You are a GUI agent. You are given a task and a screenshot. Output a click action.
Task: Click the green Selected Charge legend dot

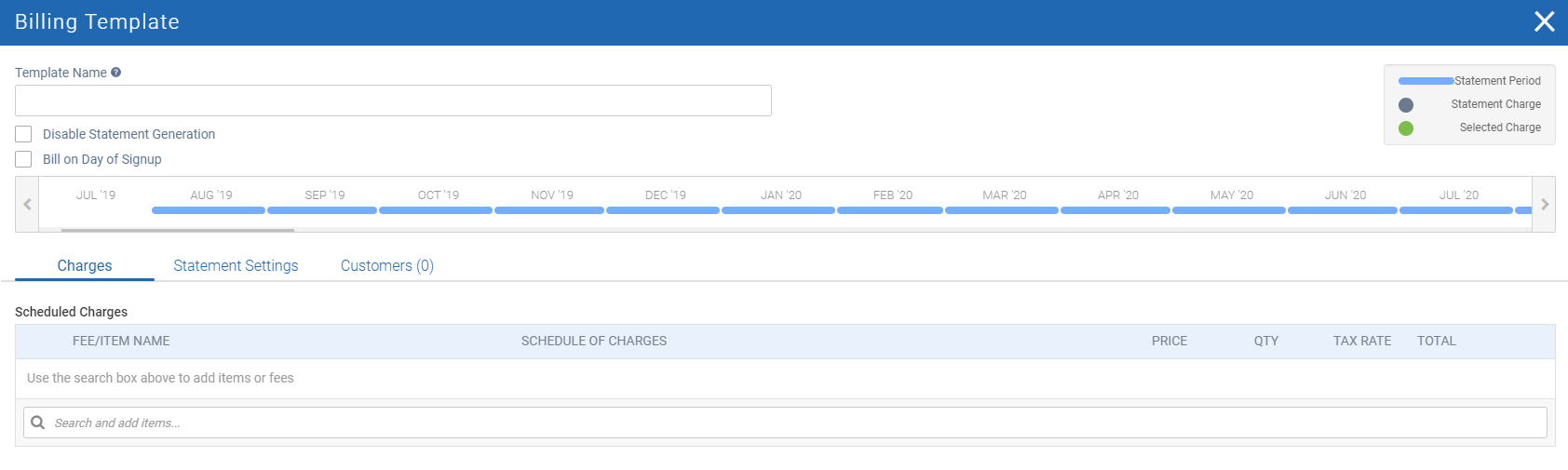click(1406, 128)
